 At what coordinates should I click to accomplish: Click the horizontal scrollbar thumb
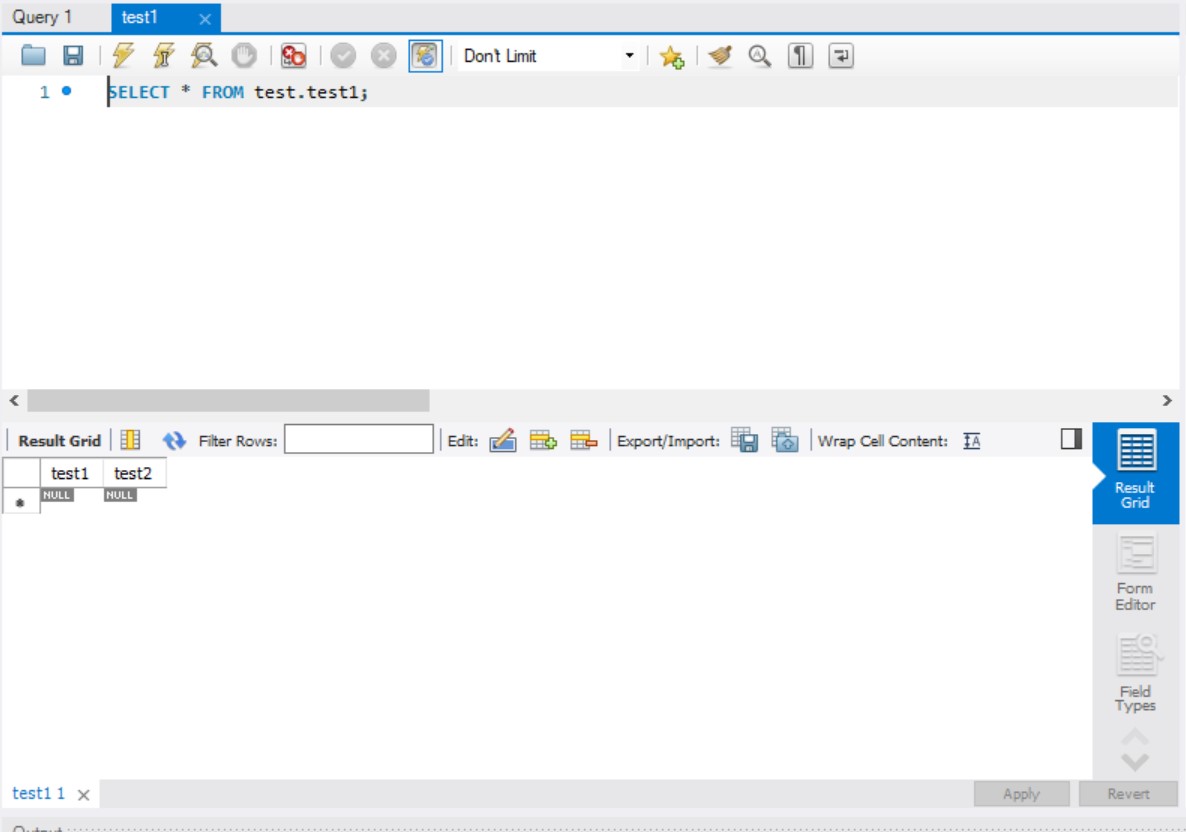pos(228,400)
